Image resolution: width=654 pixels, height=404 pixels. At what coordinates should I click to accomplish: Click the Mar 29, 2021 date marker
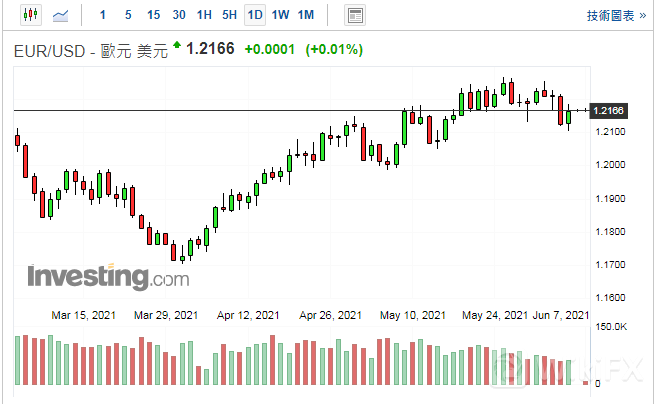166,315
